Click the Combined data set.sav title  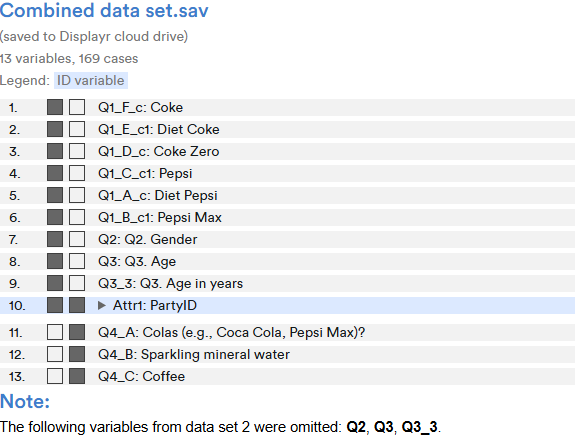(x=104, y=10)
